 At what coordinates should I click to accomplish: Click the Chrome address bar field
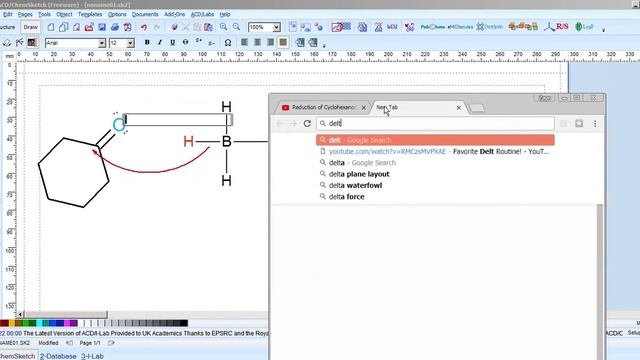pyautogui.click(x=435, y=123)
